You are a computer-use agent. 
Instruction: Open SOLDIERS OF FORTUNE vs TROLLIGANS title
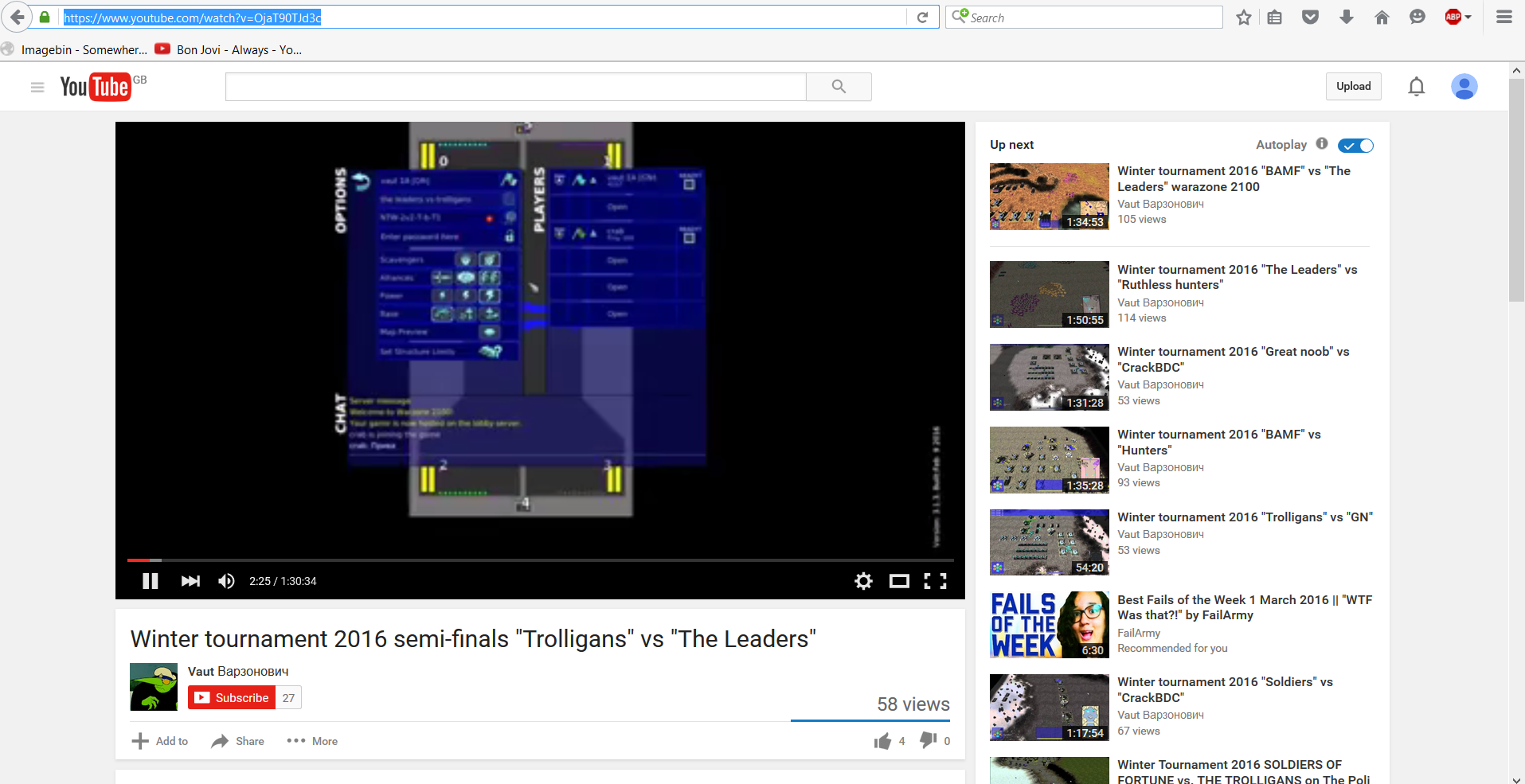pos(1244,771)
